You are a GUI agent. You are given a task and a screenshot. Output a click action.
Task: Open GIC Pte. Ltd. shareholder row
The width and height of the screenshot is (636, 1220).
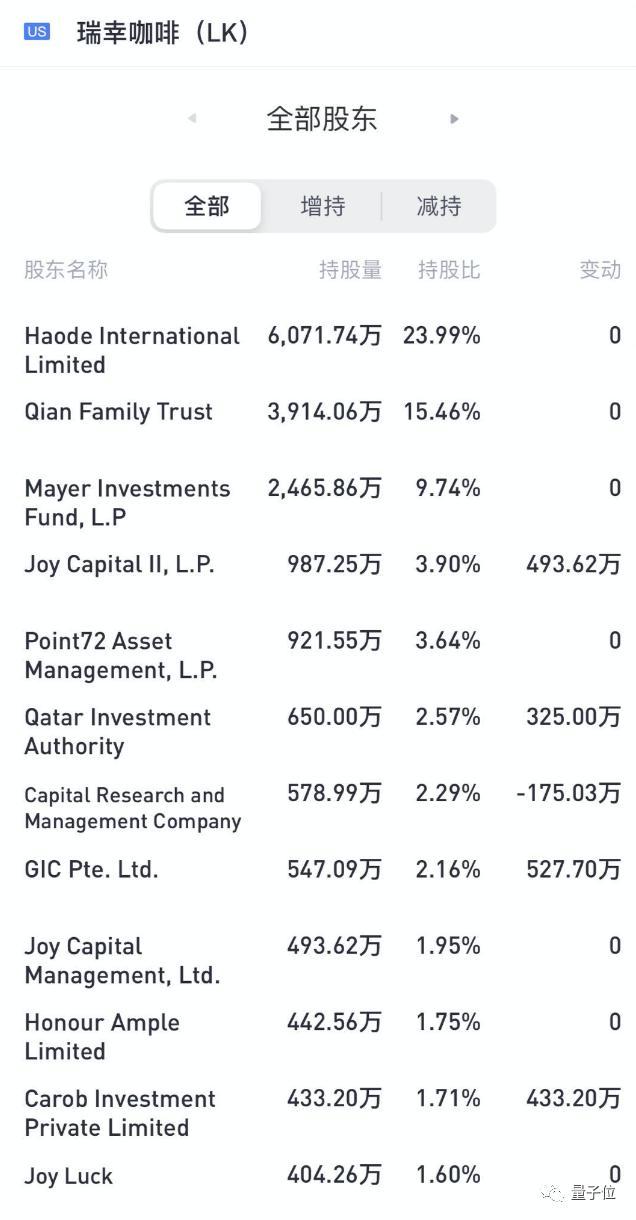(92, 870)
